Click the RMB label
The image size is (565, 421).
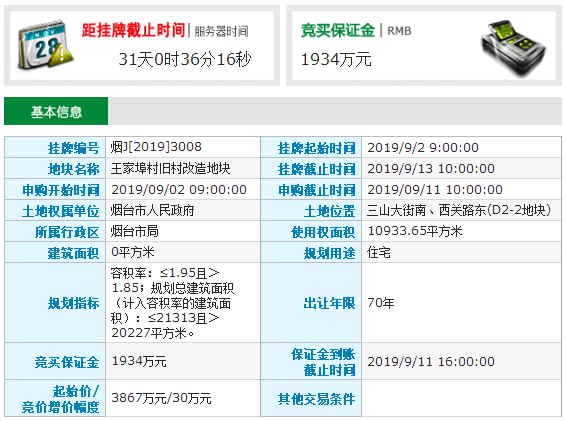(399, 31)
